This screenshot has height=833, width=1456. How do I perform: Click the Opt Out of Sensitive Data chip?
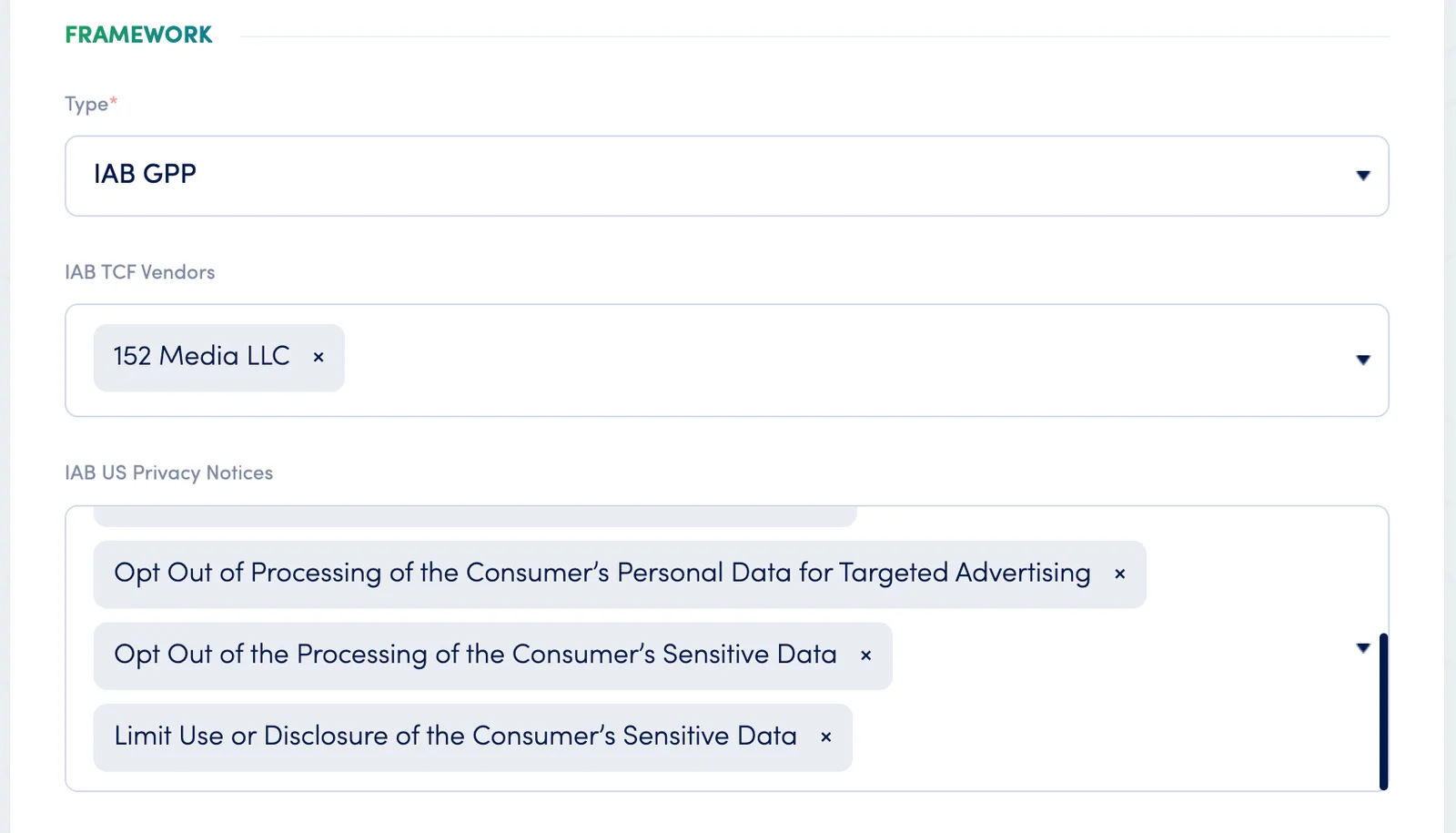pyautogui.click(x=473, y=655)
